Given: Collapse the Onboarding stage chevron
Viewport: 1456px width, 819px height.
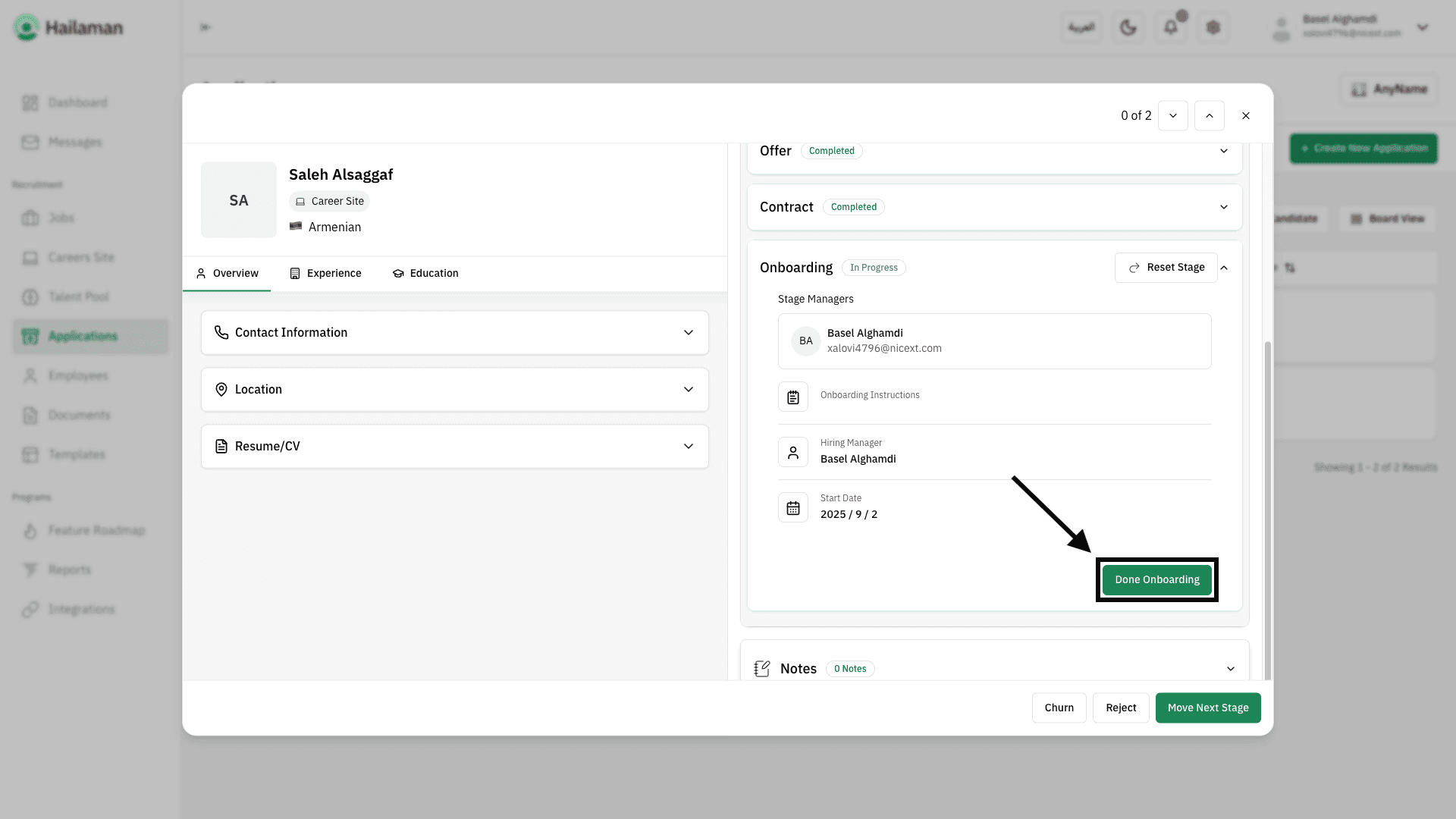Looking at the screenshot, I should [x=1224, y=268].
